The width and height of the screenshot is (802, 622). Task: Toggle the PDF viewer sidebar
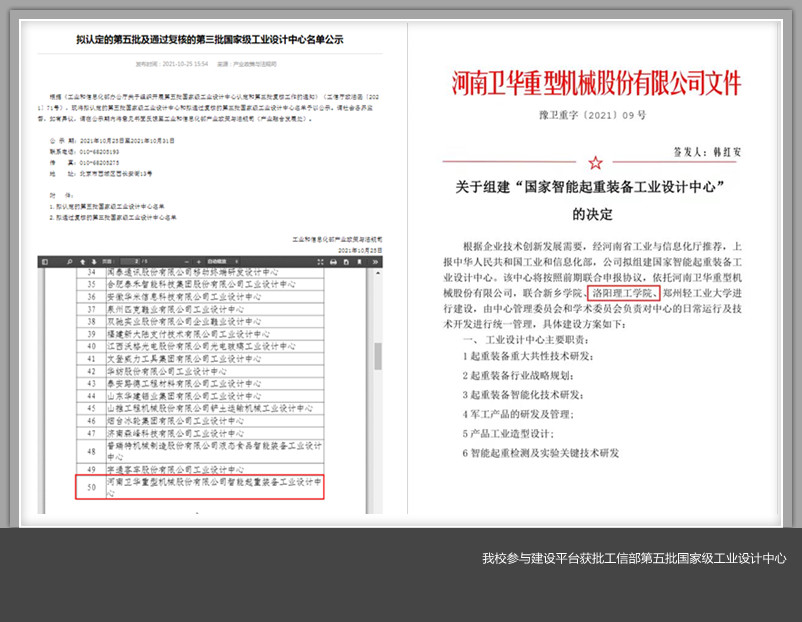coord(45,261)
